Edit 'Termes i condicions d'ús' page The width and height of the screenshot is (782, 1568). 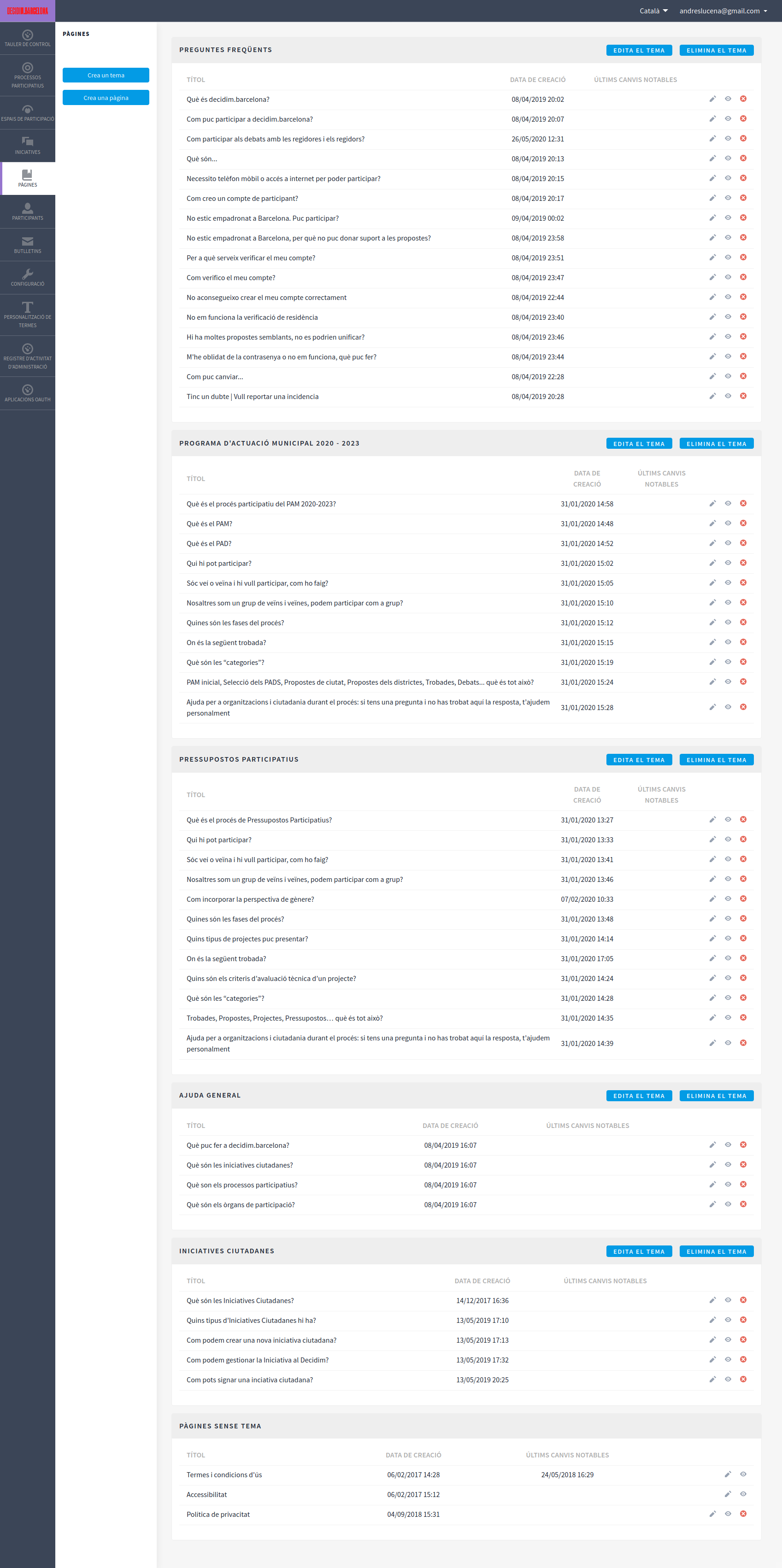coord(728,1474)
